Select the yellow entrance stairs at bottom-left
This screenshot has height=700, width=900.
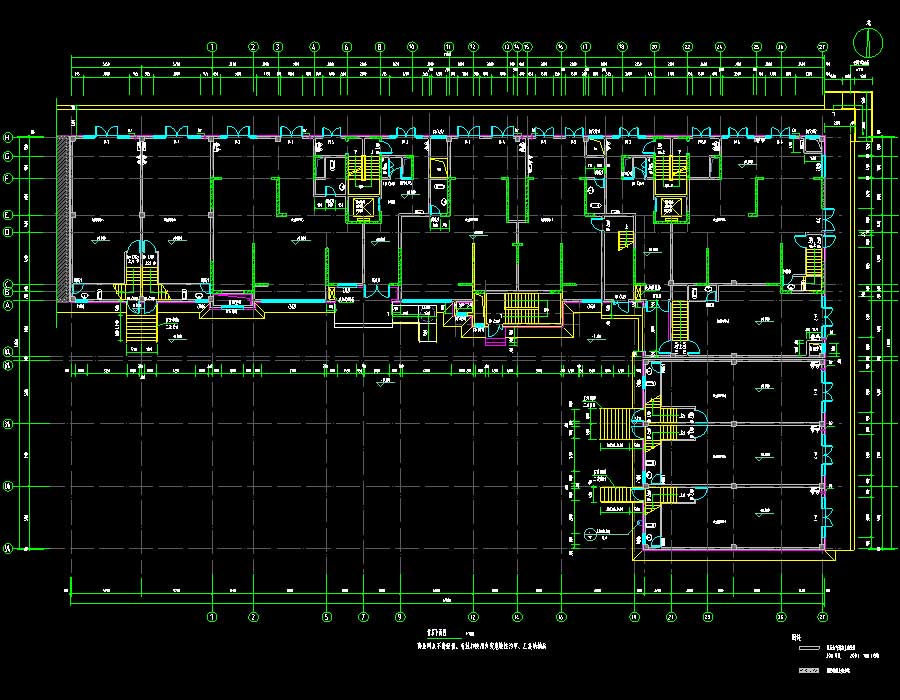click(x=142, y=326)
